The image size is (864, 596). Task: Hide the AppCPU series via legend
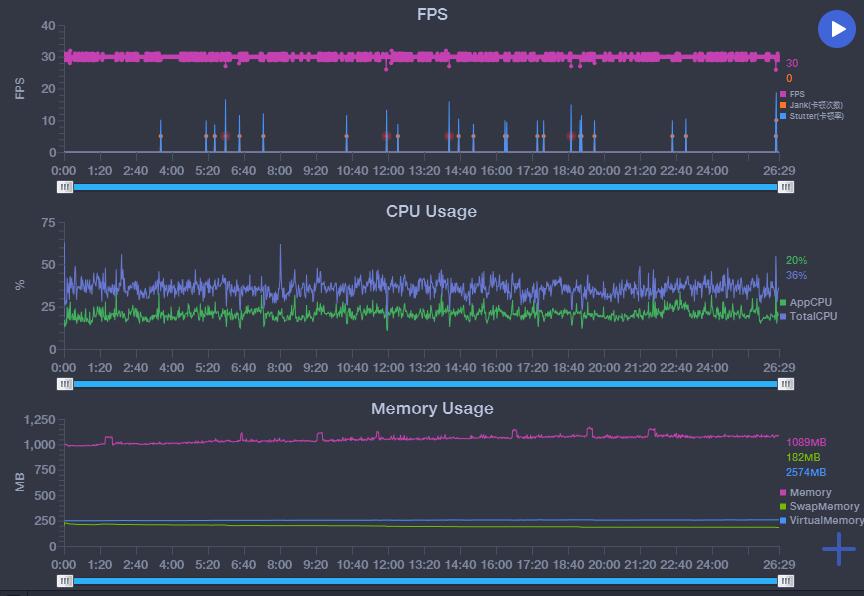coord(806,302)
